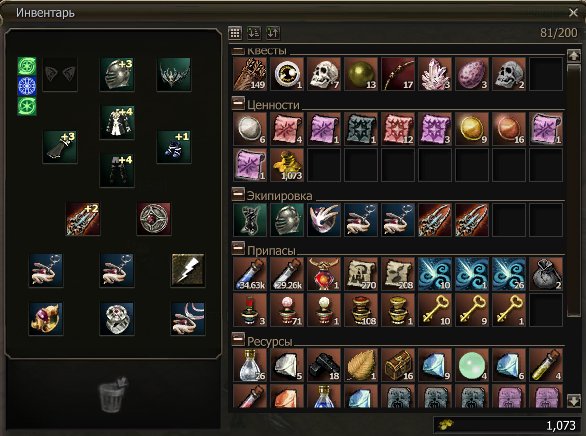
Task: Click the scroll down arrow button
Action: 574,401
